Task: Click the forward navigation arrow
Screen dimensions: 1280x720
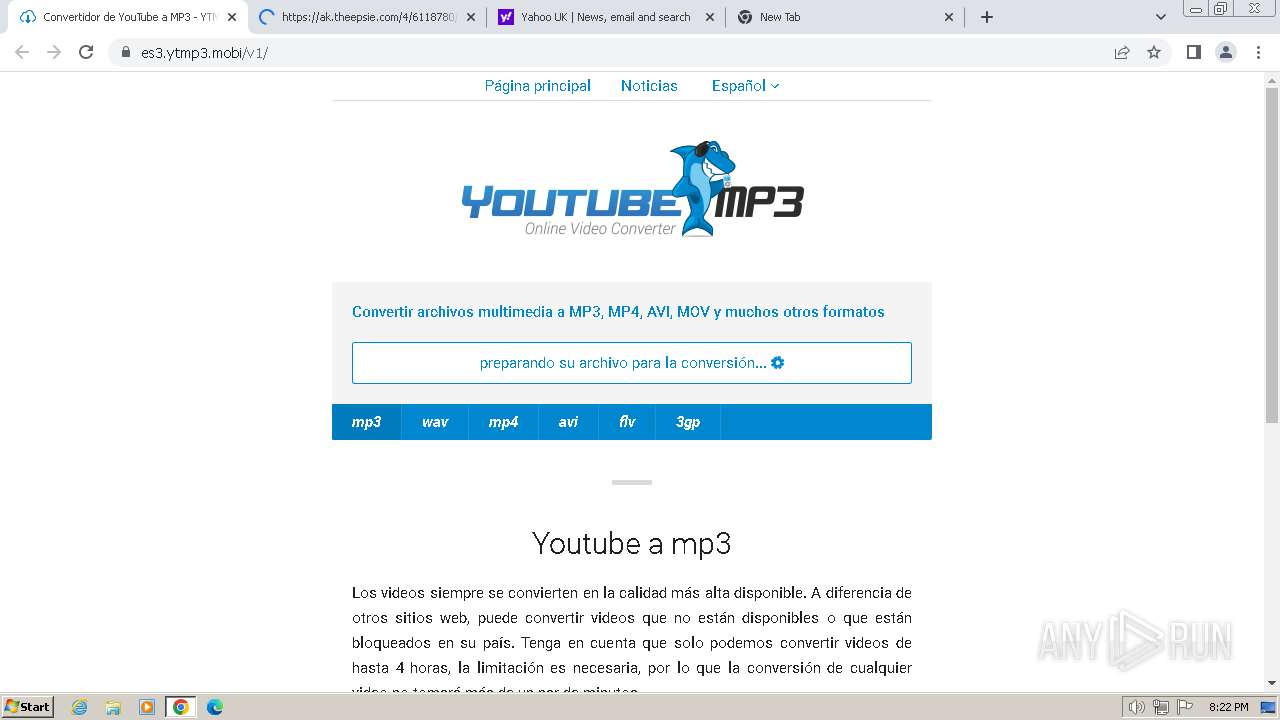Action: (x=54, y=52)
